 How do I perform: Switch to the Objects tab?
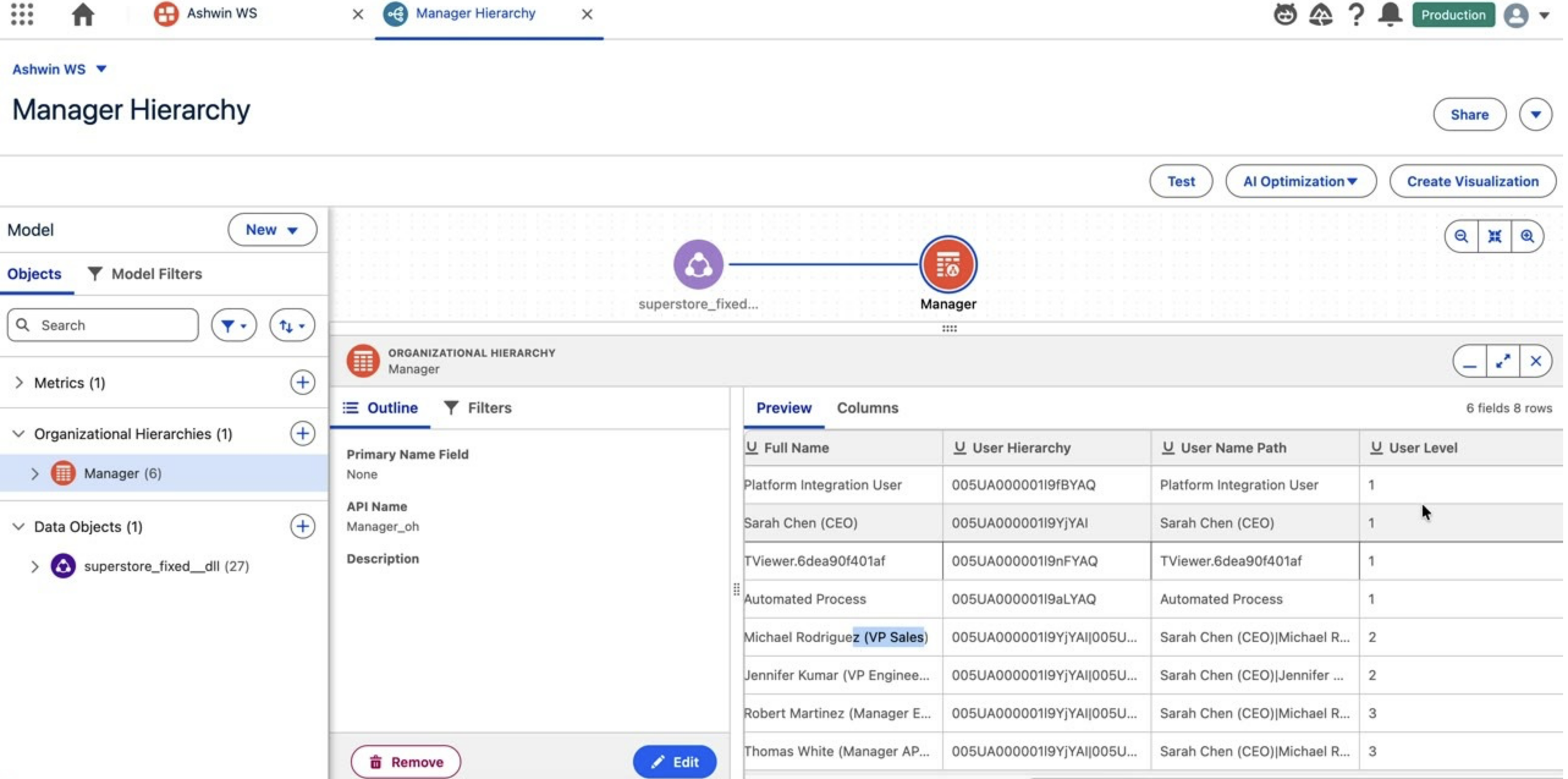pos(34,273)
